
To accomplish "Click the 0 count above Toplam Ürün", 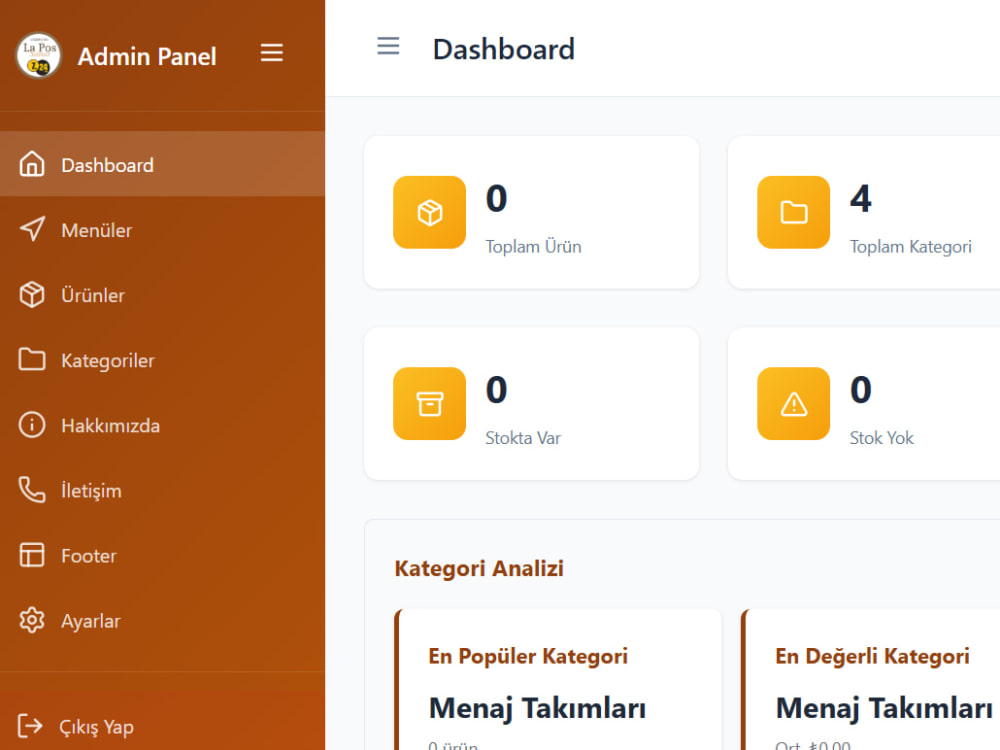I will [496, 198].
